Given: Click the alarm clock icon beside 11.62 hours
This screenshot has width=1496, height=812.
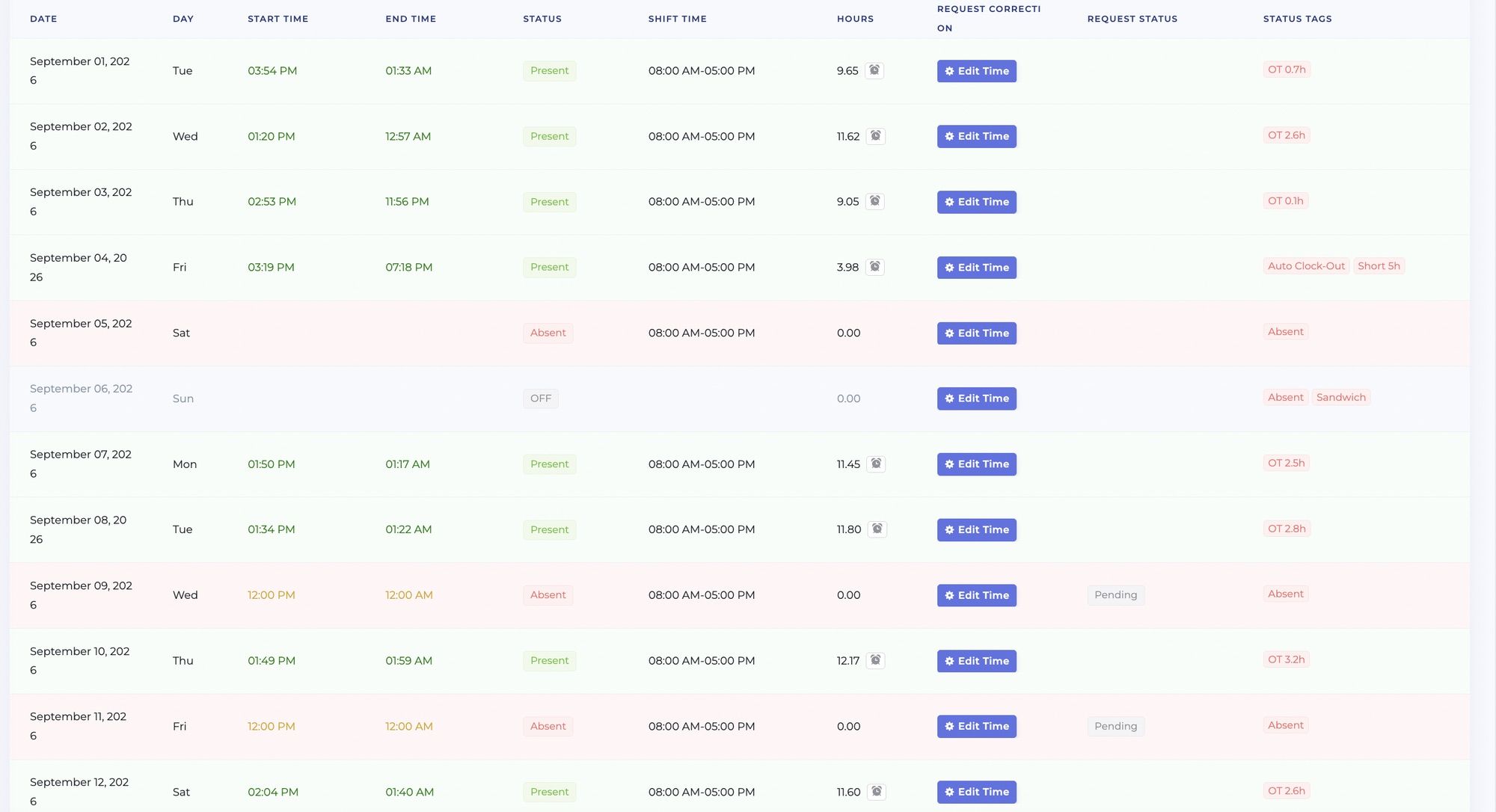Looking at the screenshot, I should tap(875, 136).
